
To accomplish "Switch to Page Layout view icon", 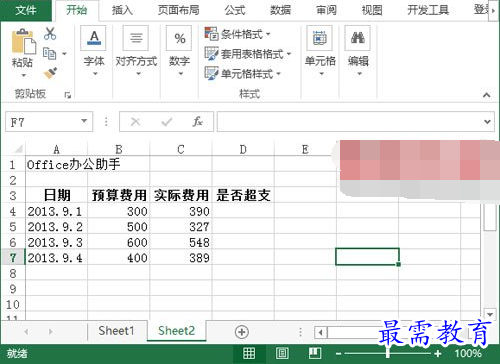I will click(282, 353).
